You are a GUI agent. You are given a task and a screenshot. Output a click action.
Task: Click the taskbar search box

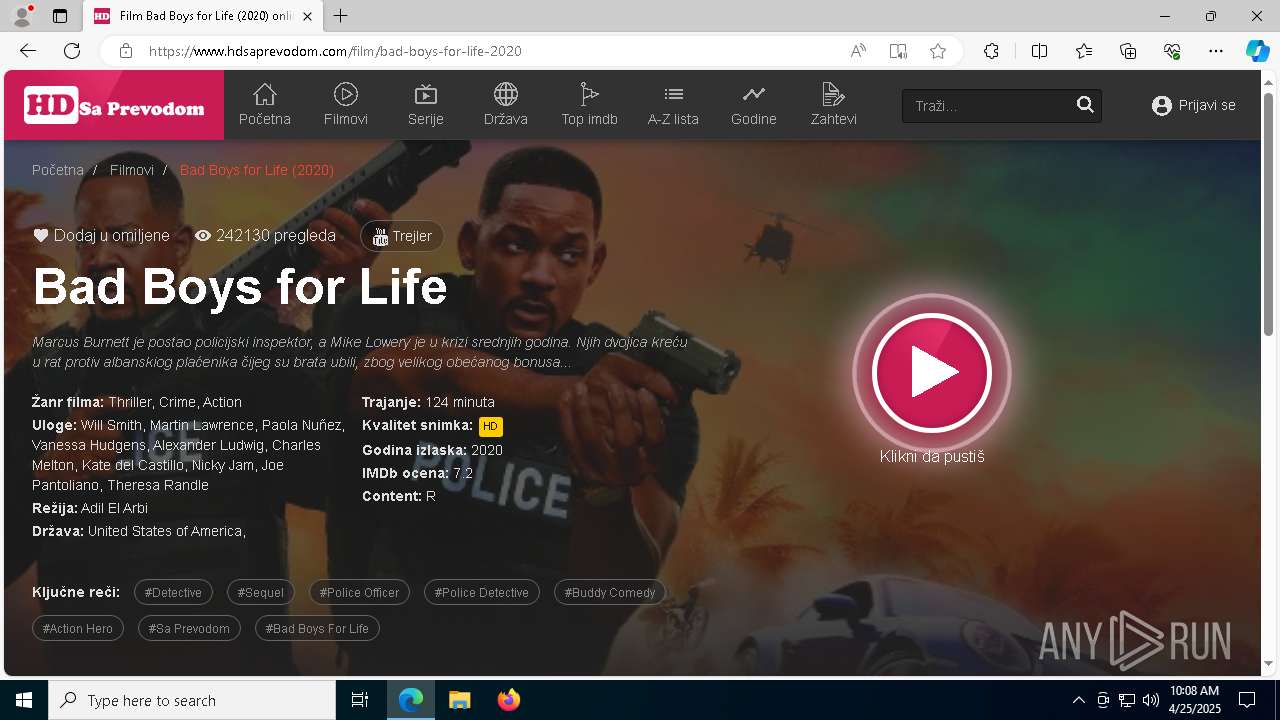(x=192, y=700)
